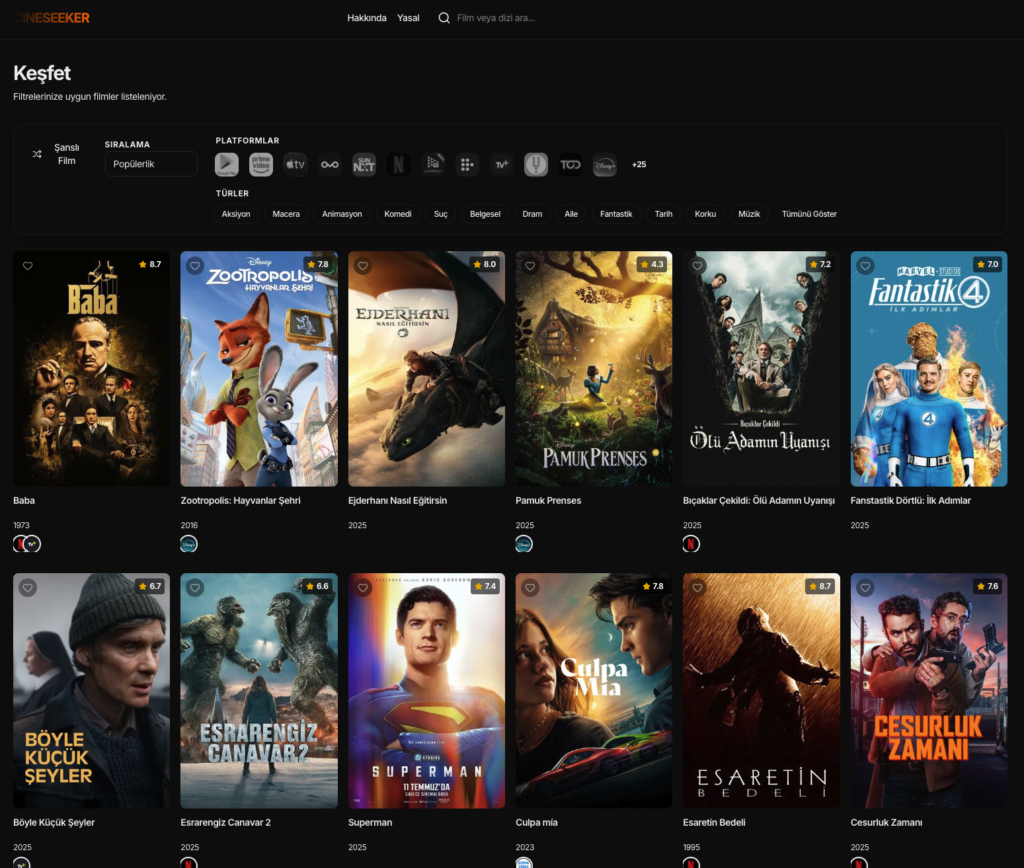1024x868 pixels.
Task: Favorite the Baba movie with heart
Action: 28,266
